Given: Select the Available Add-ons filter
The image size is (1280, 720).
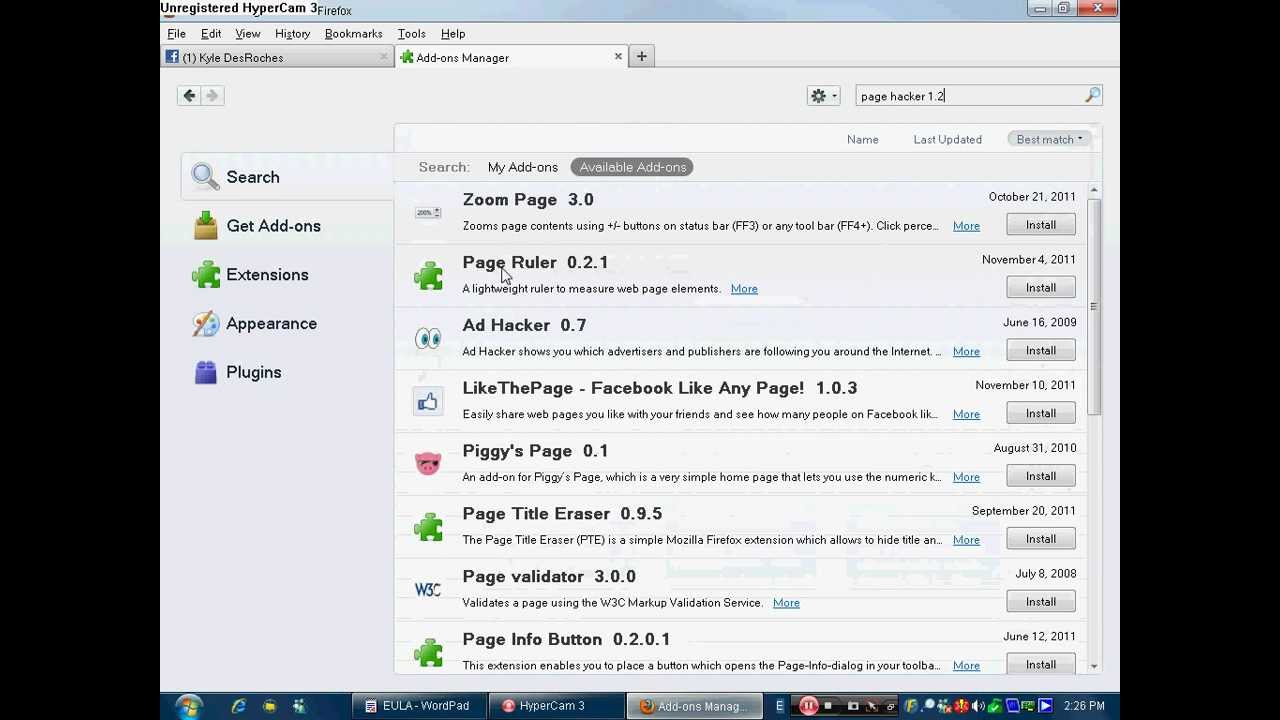Looking at the screenshot, I should [632, 167].
